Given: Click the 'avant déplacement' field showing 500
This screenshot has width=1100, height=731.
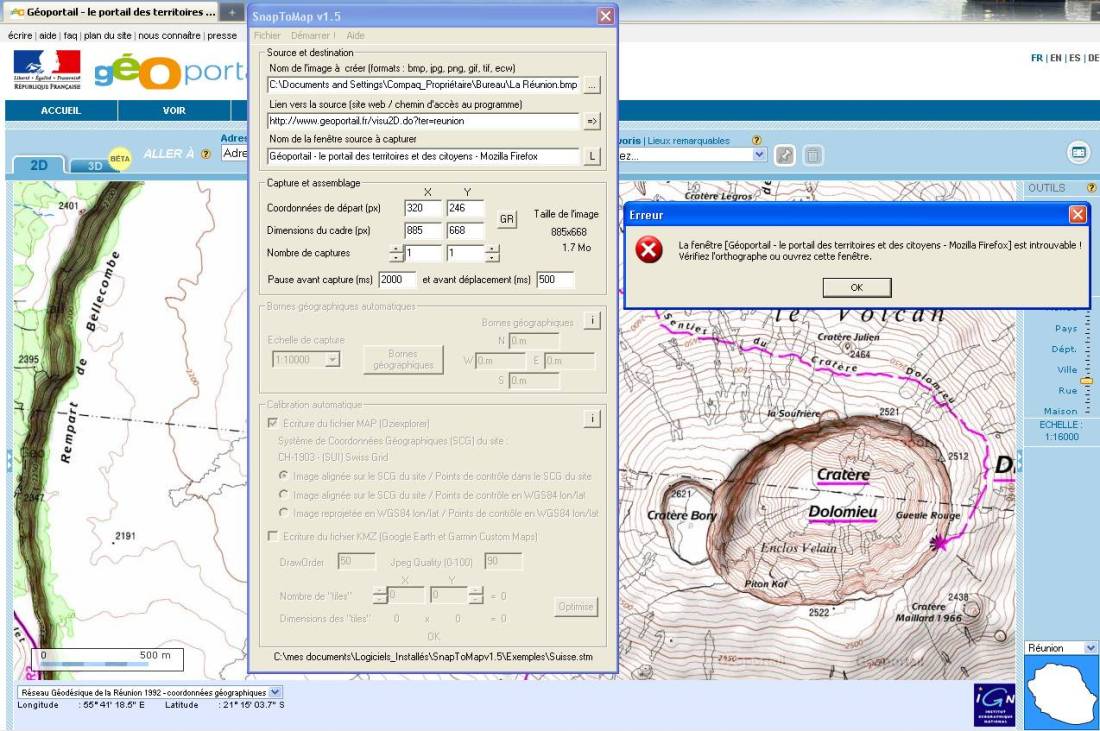Looking at the screenshot, I should (x=555, y=280).
